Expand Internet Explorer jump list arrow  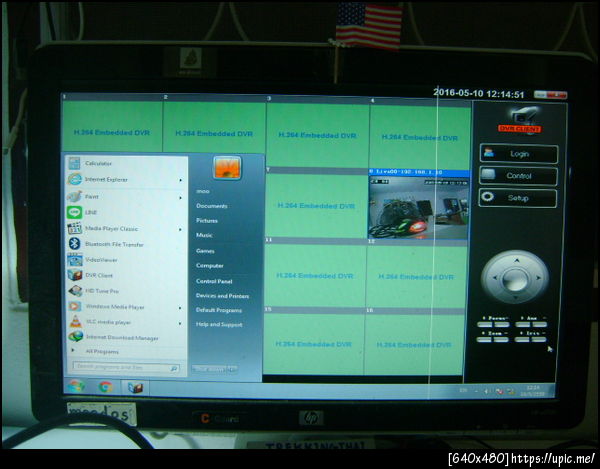180,180
